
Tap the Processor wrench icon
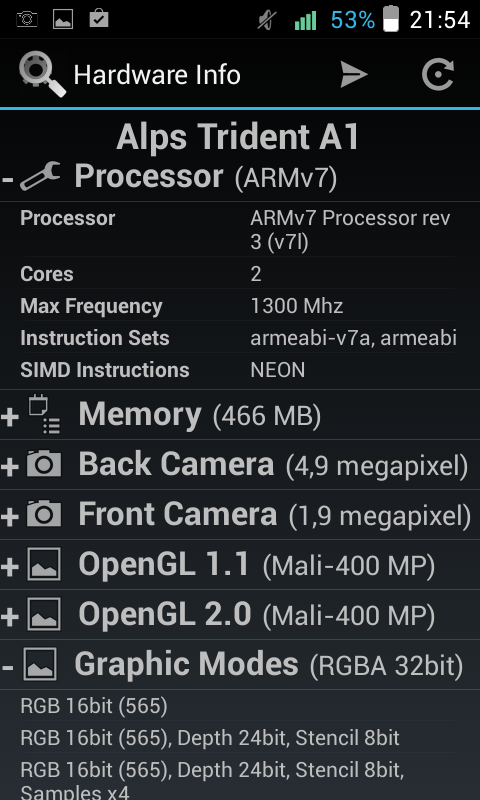[40, 177]
